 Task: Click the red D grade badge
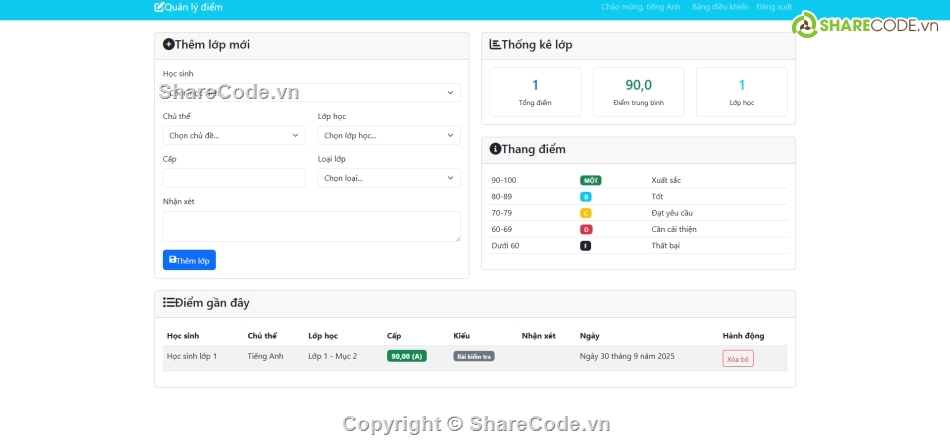(x=586, y=229)
